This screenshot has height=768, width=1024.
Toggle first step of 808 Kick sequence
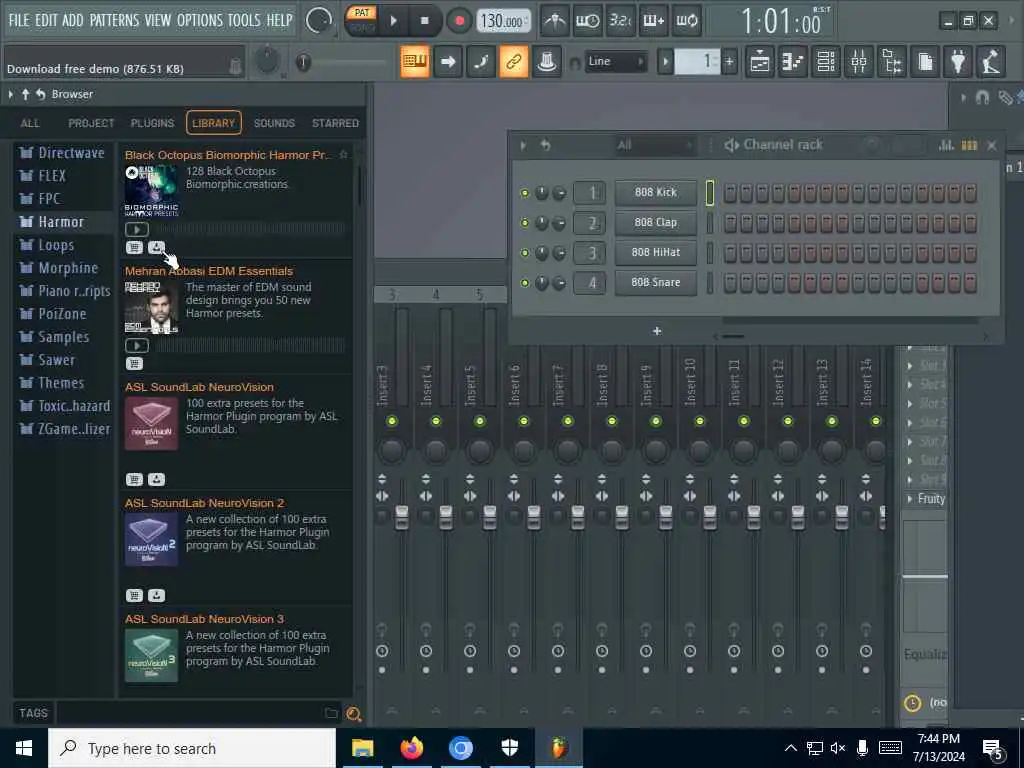click(730, 193)
